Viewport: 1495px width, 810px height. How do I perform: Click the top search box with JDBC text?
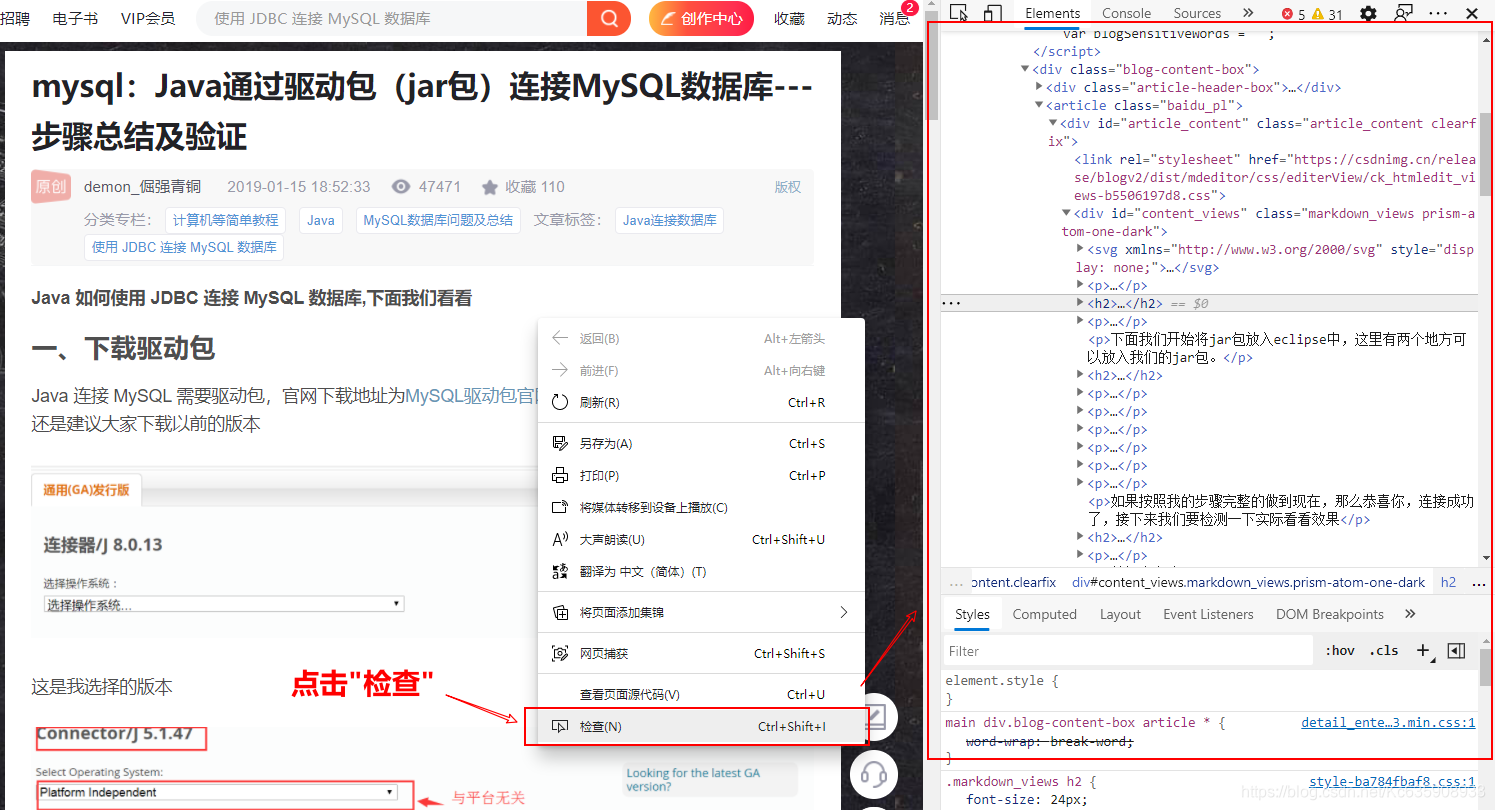(x=392, y=18)
